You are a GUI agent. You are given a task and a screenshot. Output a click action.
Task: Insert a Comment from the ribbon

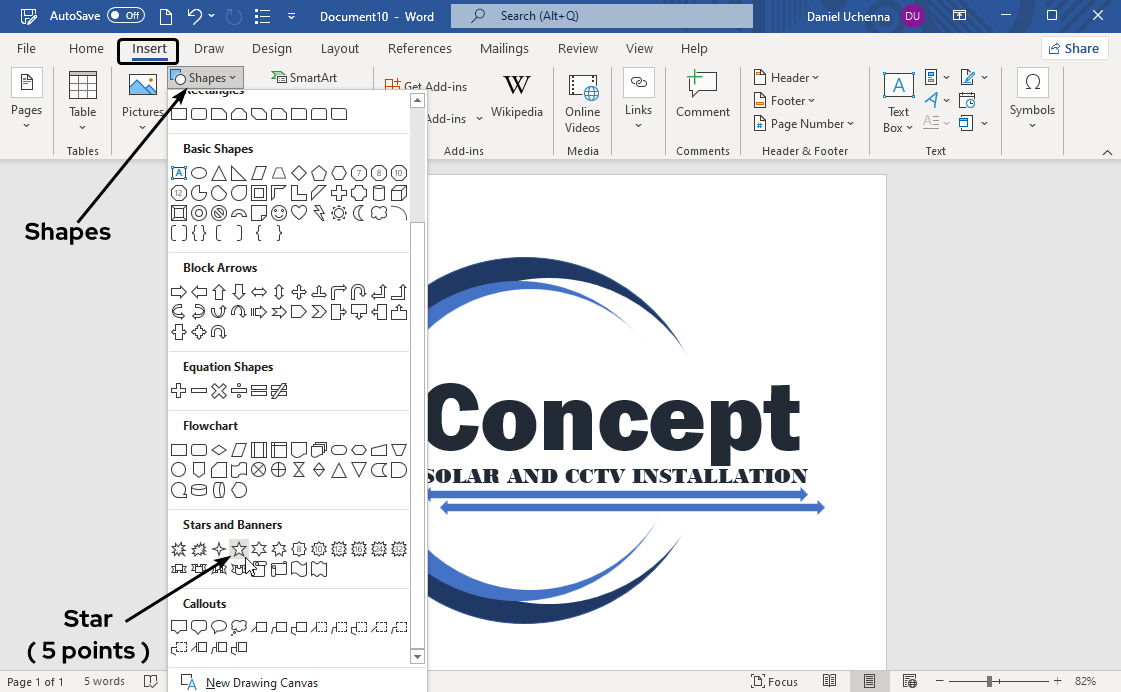coord(702,95)
